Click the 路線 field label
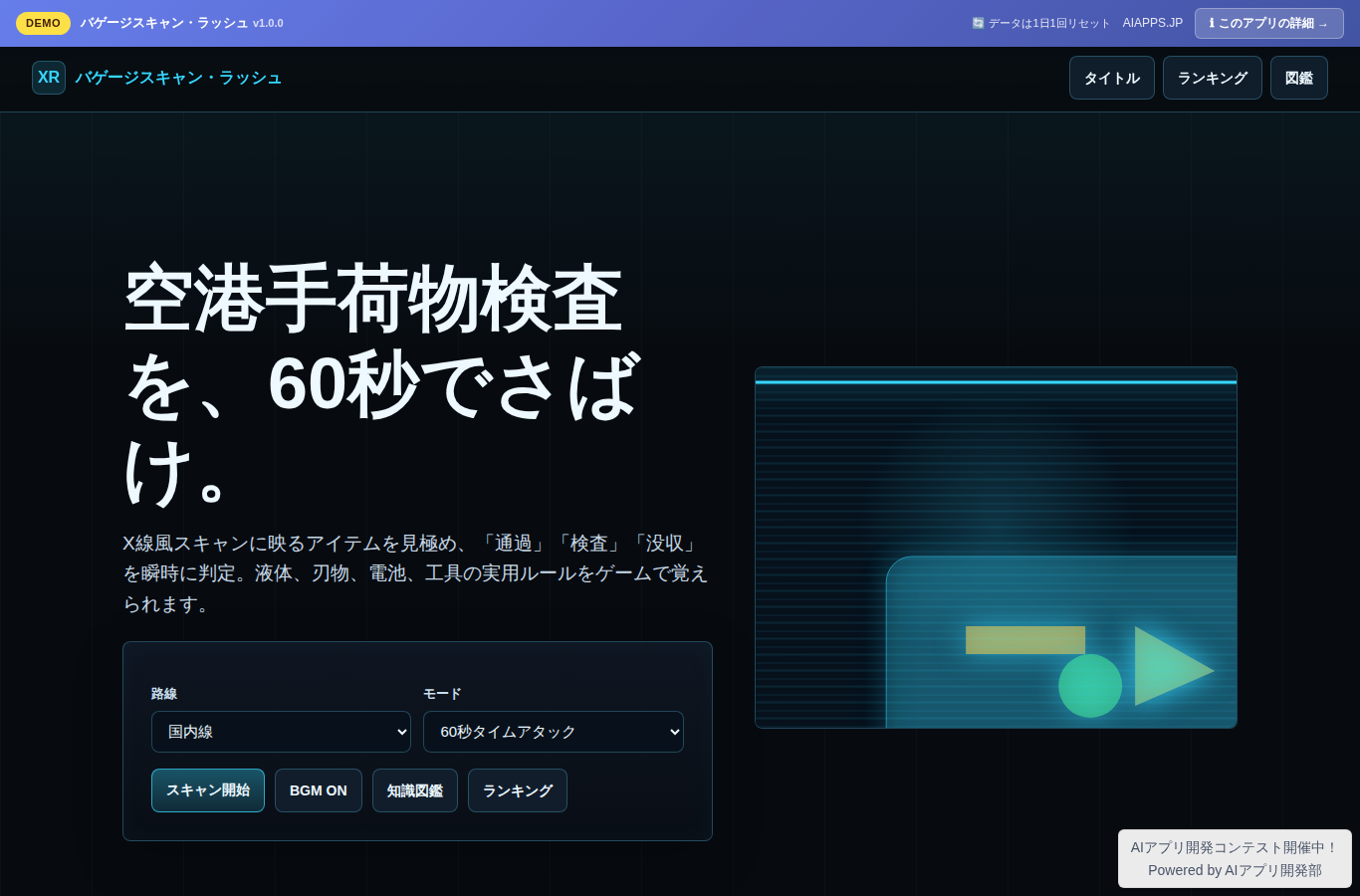The height and width of the screenshot is (896, 1360). coord(164,694)
